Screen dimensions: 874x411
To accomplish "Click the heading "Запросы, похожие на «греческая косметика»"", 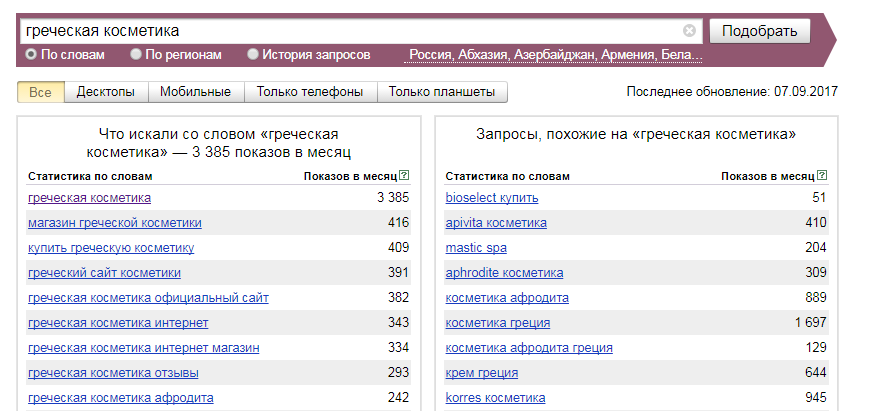I will click(x=636, y=134).
